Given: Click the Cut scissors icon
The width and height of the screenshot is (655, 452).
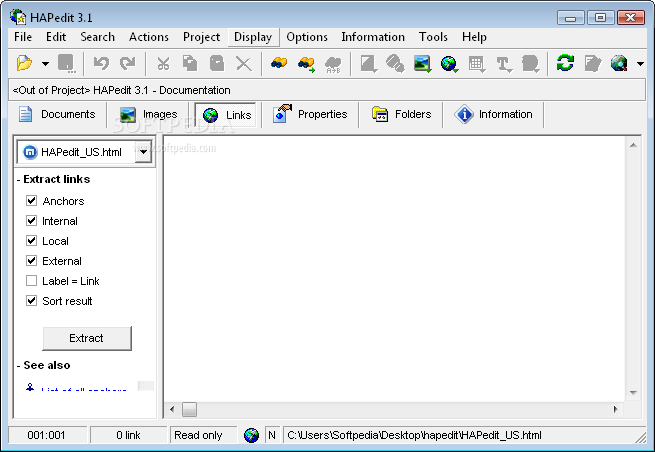Looking at the screenshot, I should coord(163,63).
